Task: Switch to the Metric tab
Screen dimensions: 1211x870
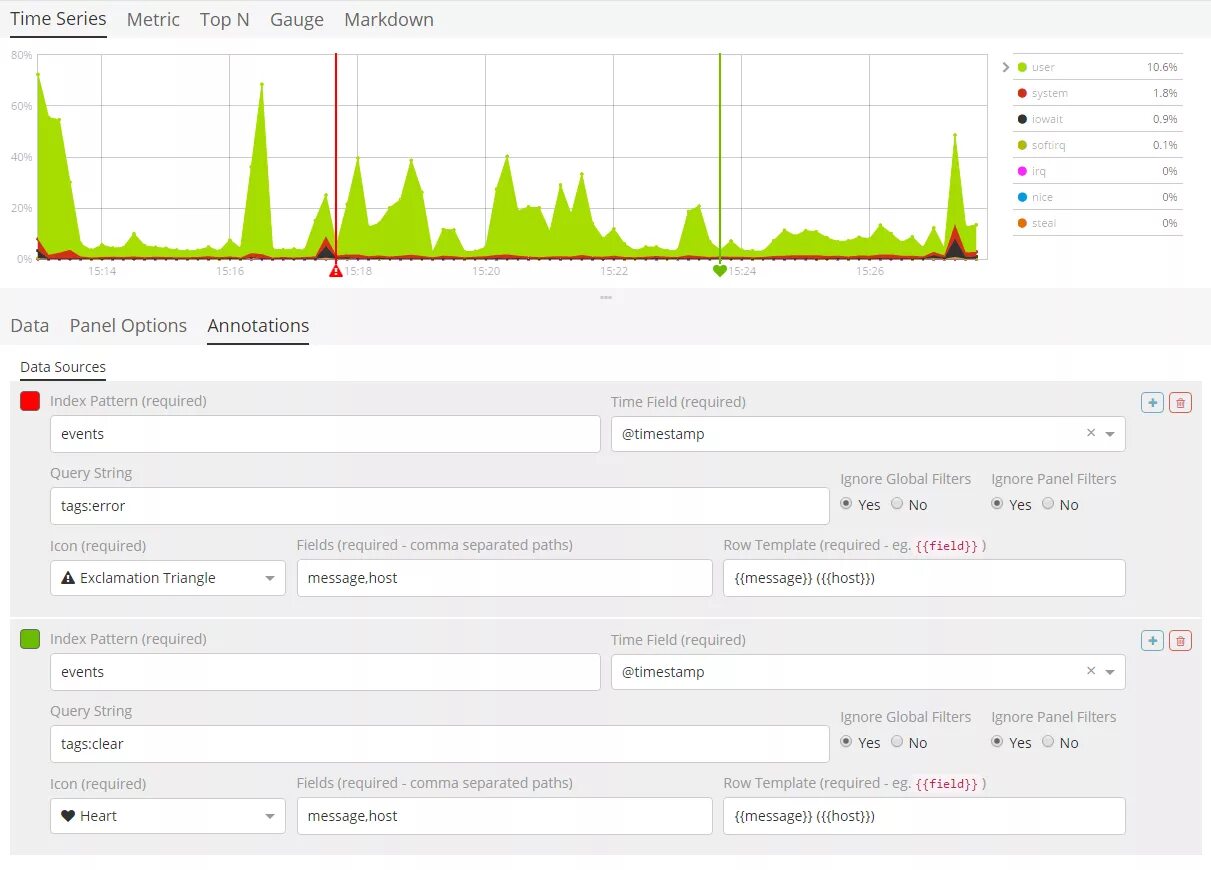Action: point(153,20)
